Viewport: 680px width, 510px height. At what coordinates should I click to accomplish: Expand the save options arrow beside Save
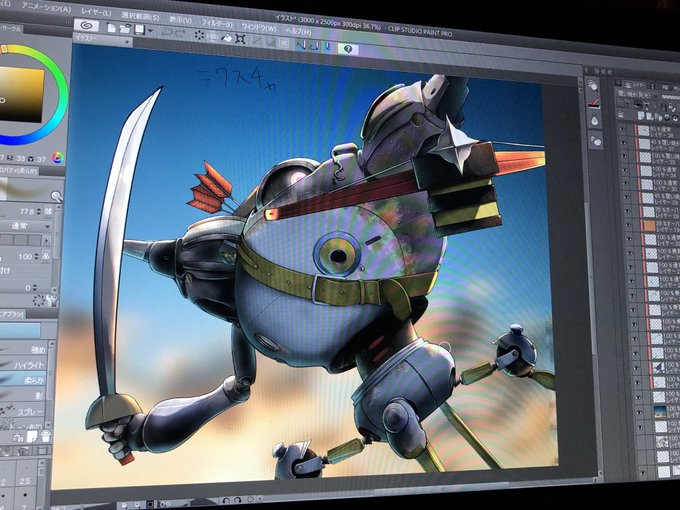[150, 31]
